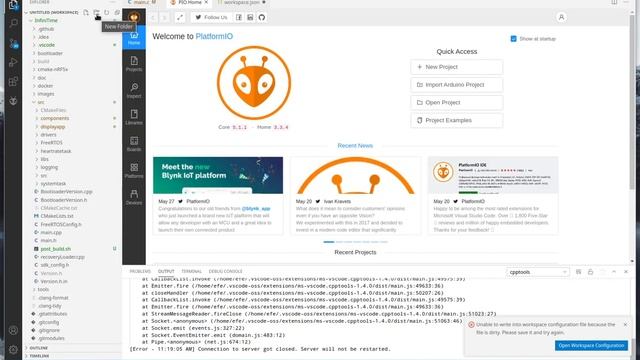Go forward in PIO Home navigation
The height and width of the screenshot is (360, 640).
[164, 18]
